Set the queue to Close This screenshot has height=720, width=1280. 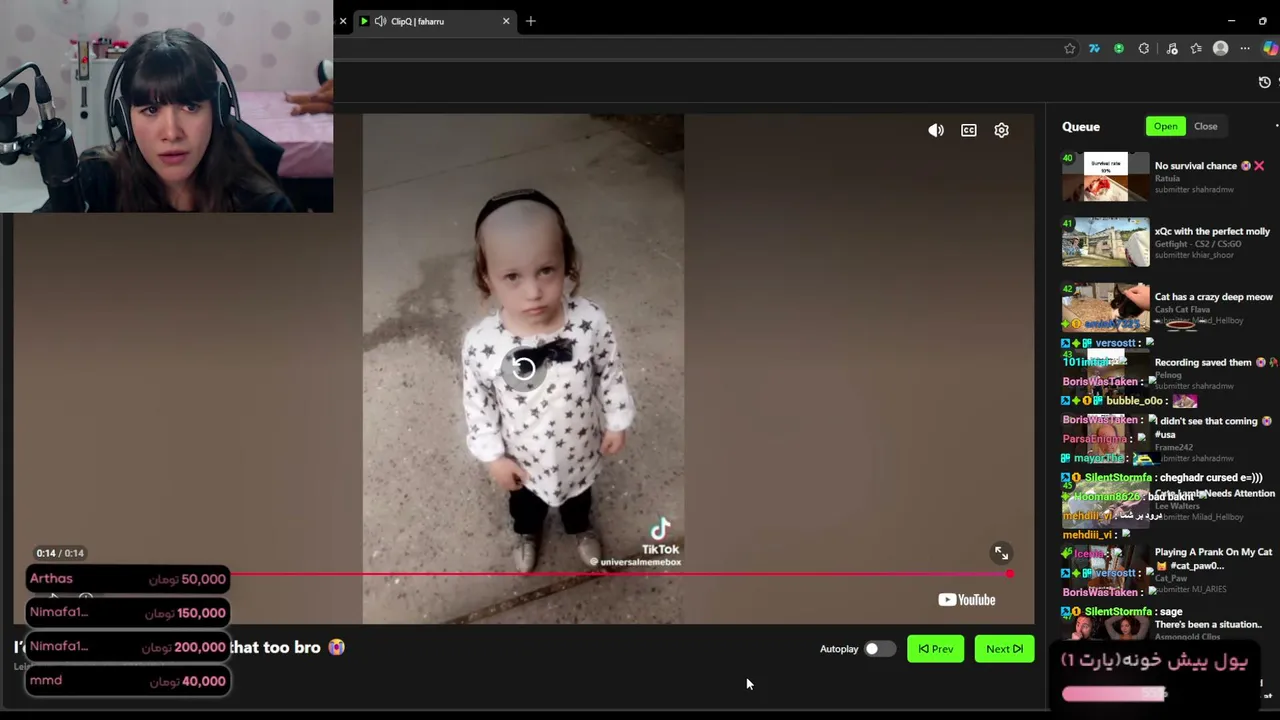[x=1205, y=126]
